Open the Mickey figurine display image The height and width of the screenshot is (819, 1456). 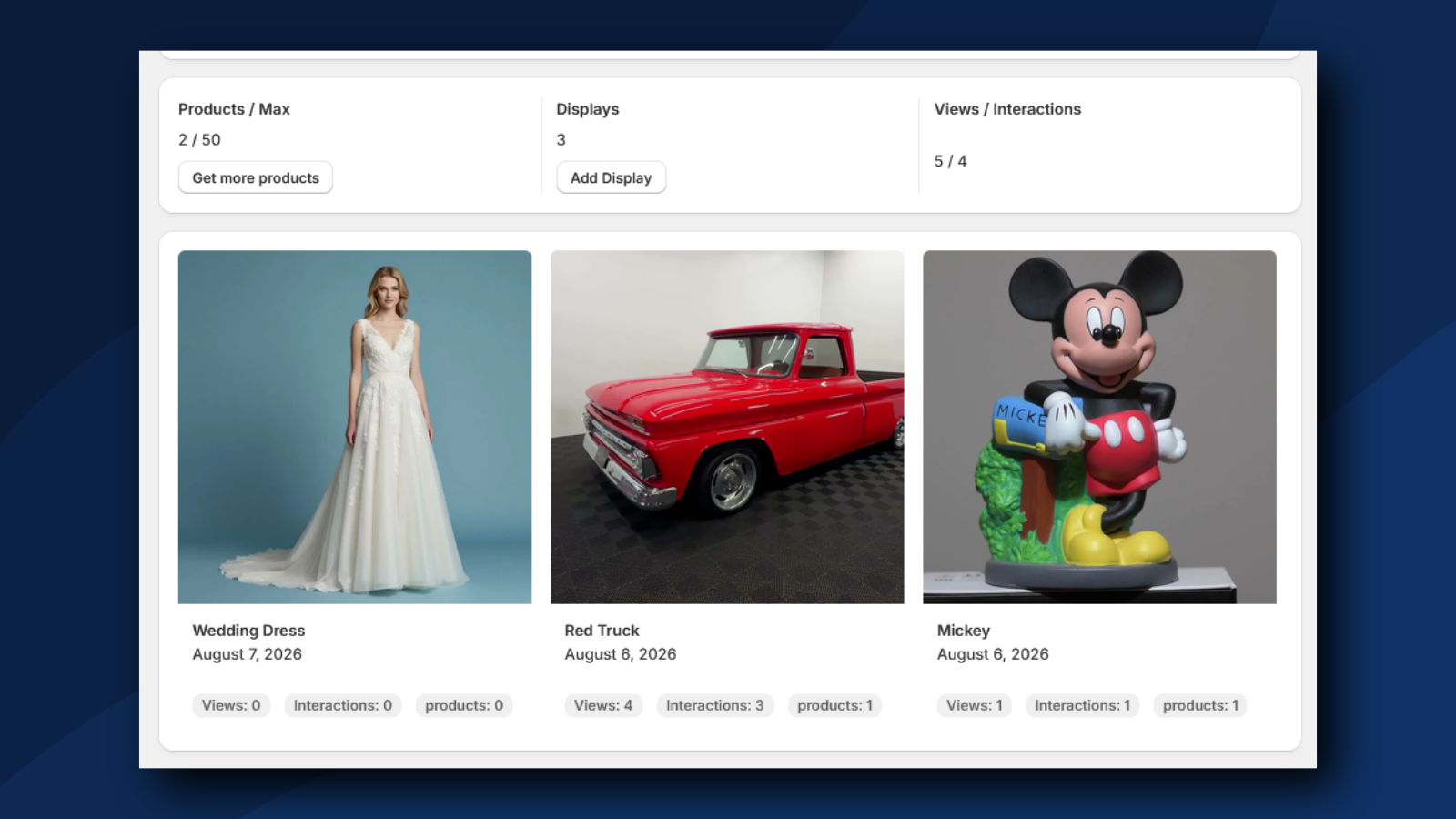pos(1099,427)
